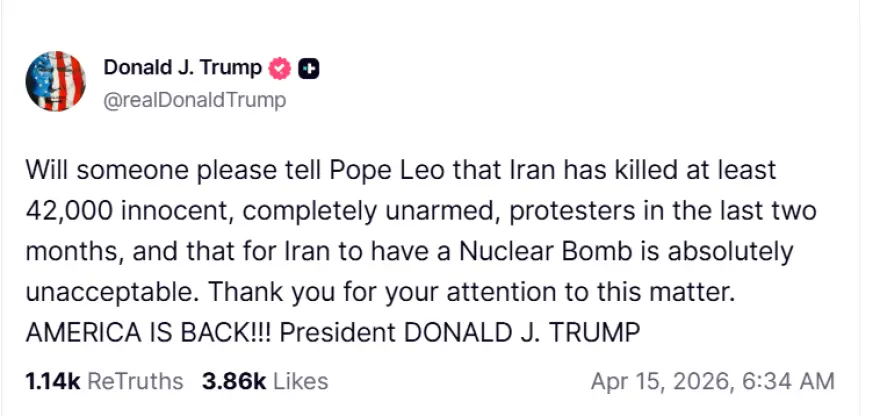Click the black plus badge icon

(x=310, y=68)
